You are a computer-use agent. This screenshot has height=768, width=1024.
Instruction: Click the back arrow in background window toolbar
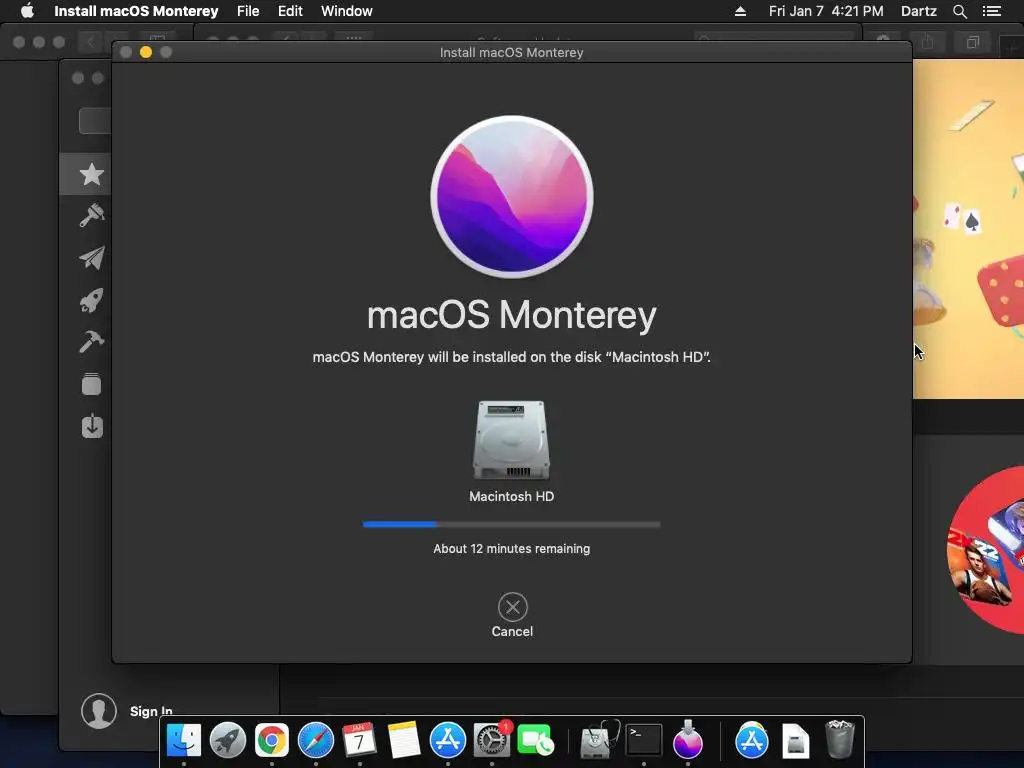pyautogui.click(x=90, y=42)
